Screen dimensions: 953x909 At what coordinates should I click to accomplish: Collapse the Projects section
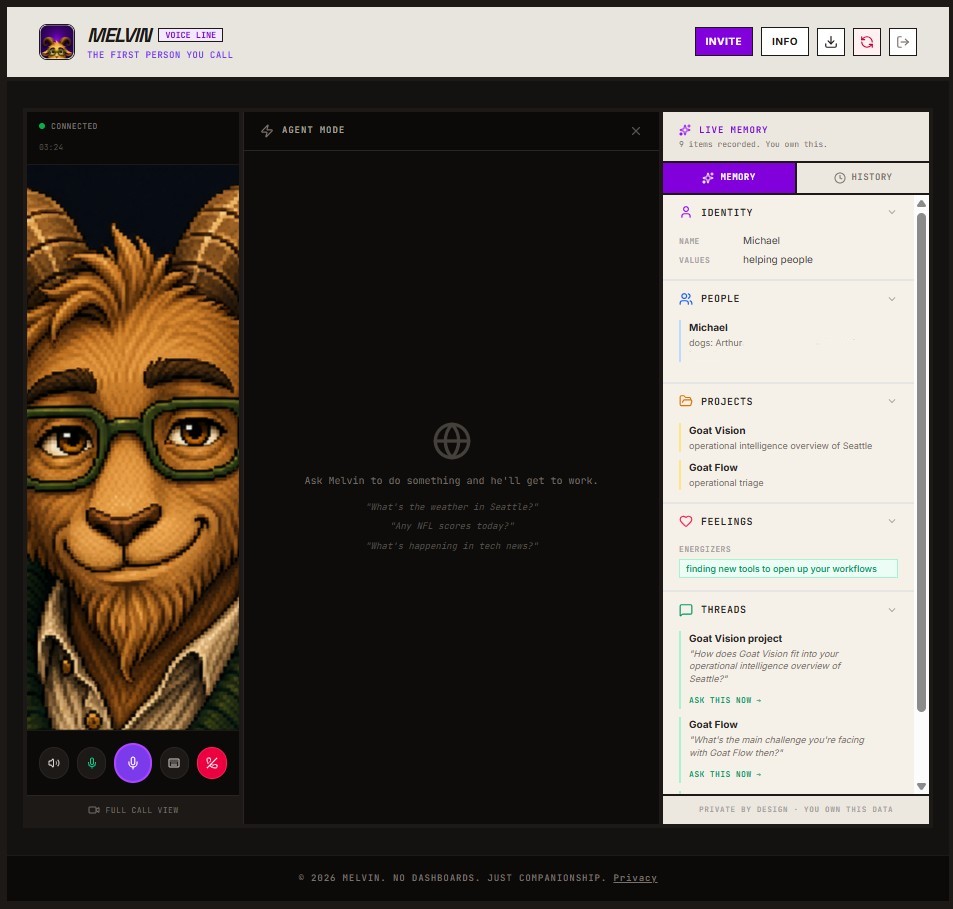click(892, 401)
